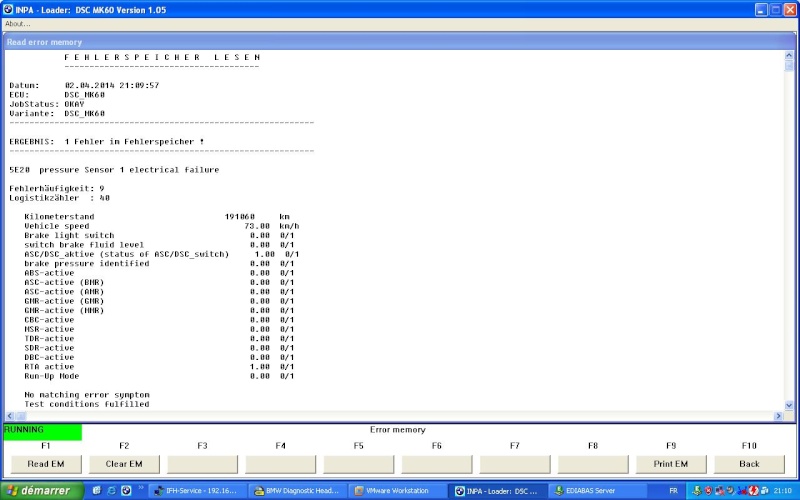The width and height of the screenshot is (800, 500).
Task: Click the Error memory status label
Action: (x=398, y=430)
